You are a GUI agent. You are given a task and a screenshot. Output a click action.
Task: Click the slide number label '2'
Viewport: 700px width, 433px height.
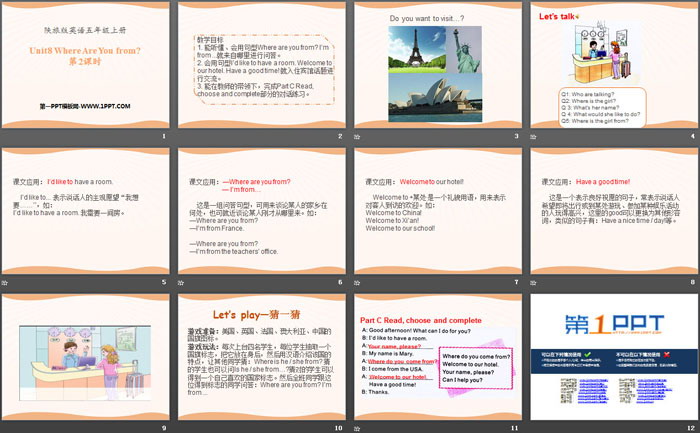coord(340,136)
